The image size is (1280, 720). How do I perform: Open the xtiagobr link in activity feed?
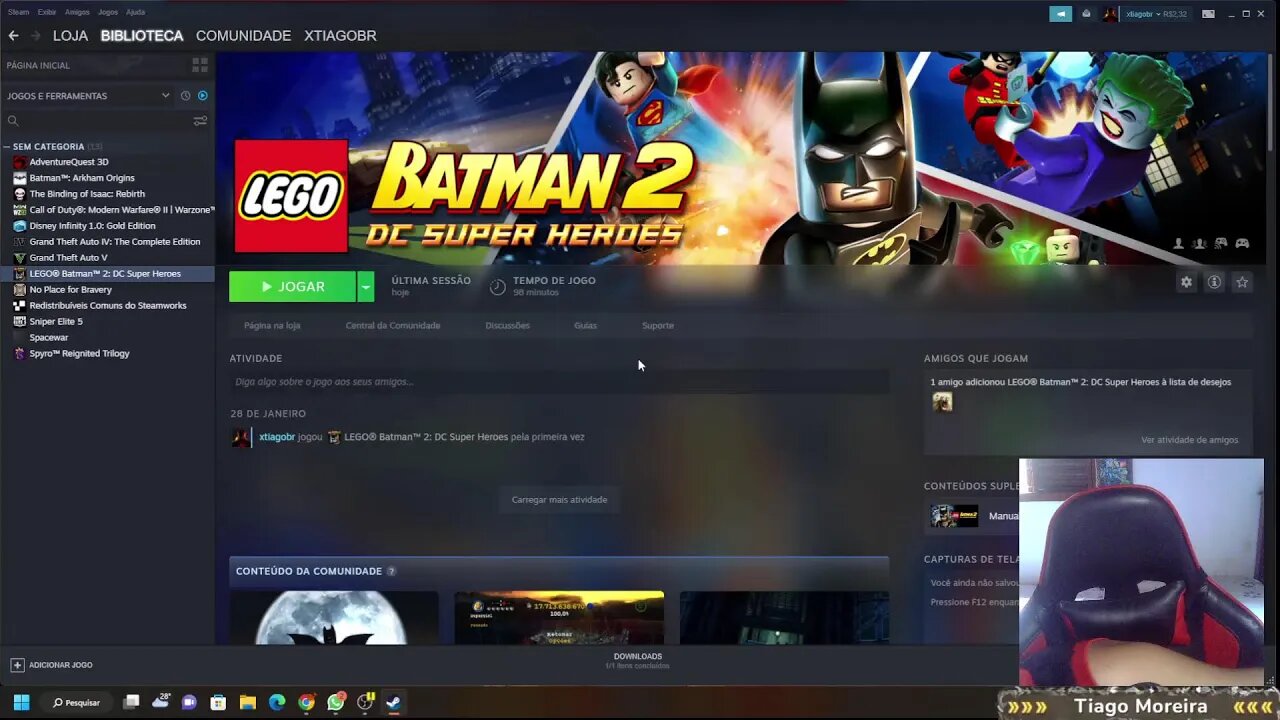point(277,437)
